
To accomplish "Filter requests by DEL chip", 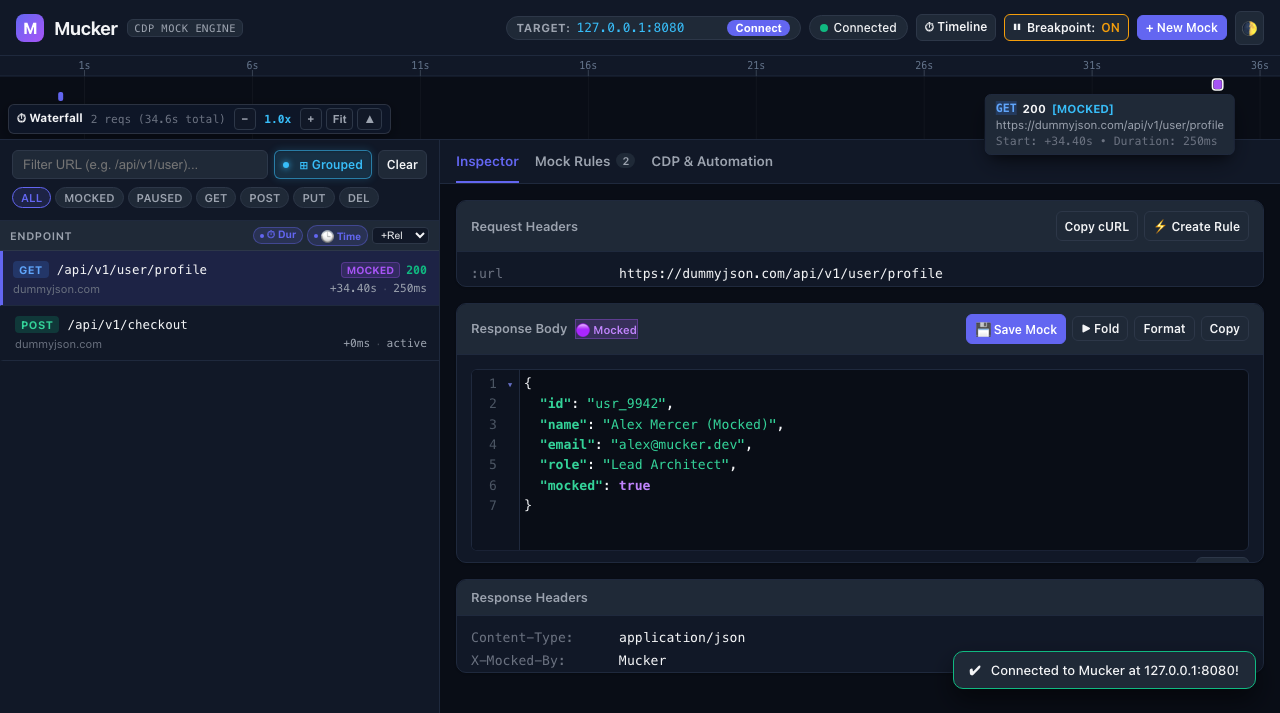I will [358, 198].
